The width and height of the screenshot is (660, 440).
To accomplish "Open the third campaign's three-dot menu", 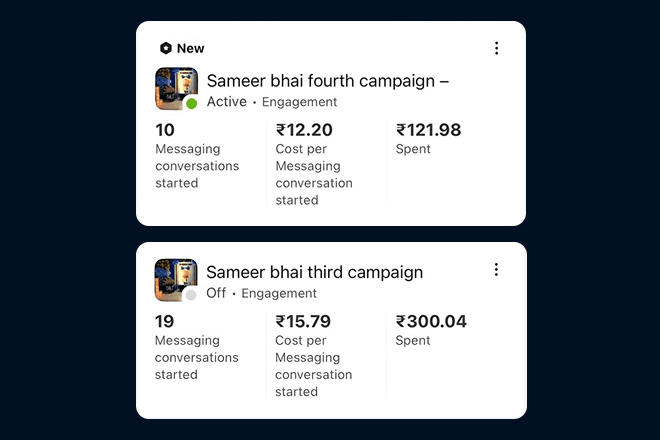I will tap(497, 269).
